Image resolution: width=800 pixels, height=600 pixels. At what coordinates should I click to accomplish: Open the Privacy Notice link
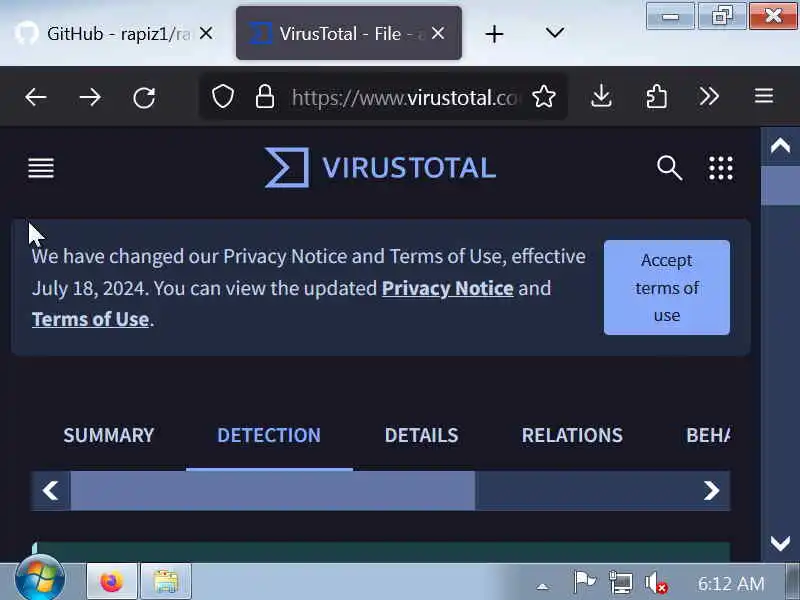447,288
